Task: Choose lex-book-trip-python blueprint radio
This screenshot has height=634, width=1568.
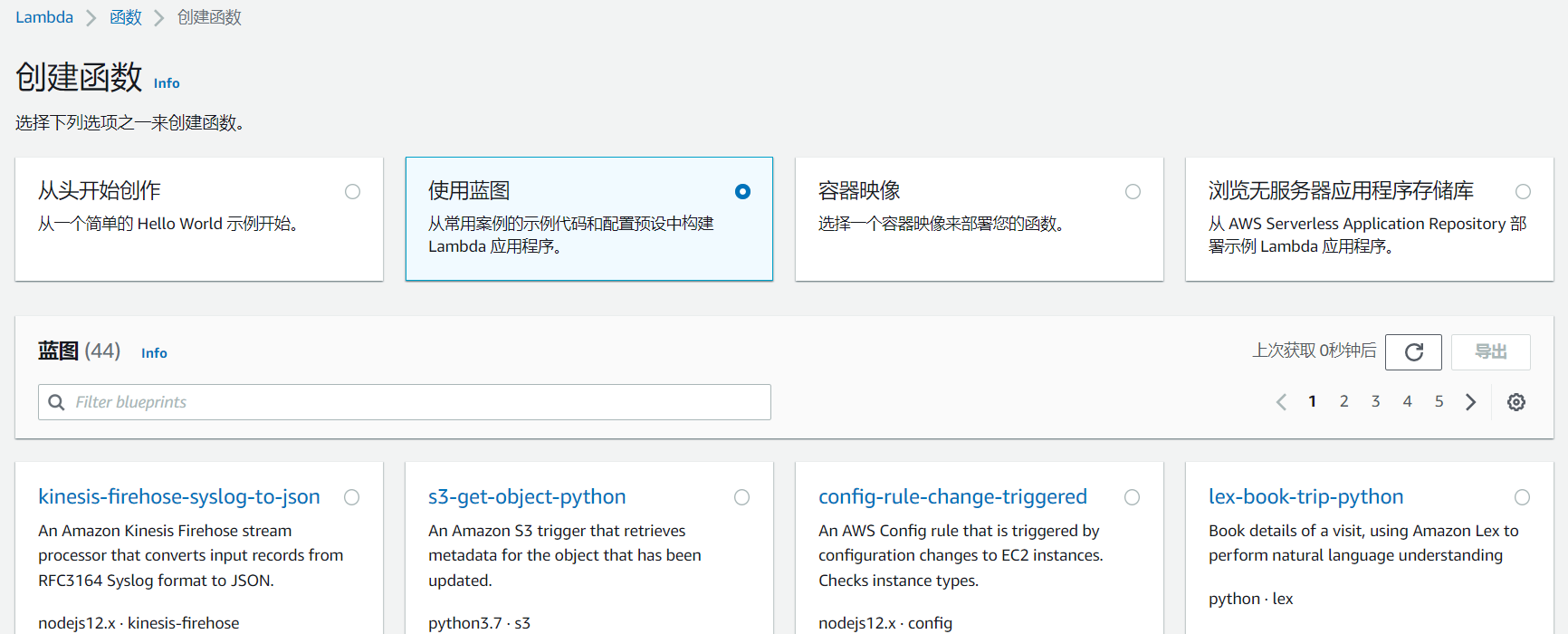Action: [x=1523, y=497]
